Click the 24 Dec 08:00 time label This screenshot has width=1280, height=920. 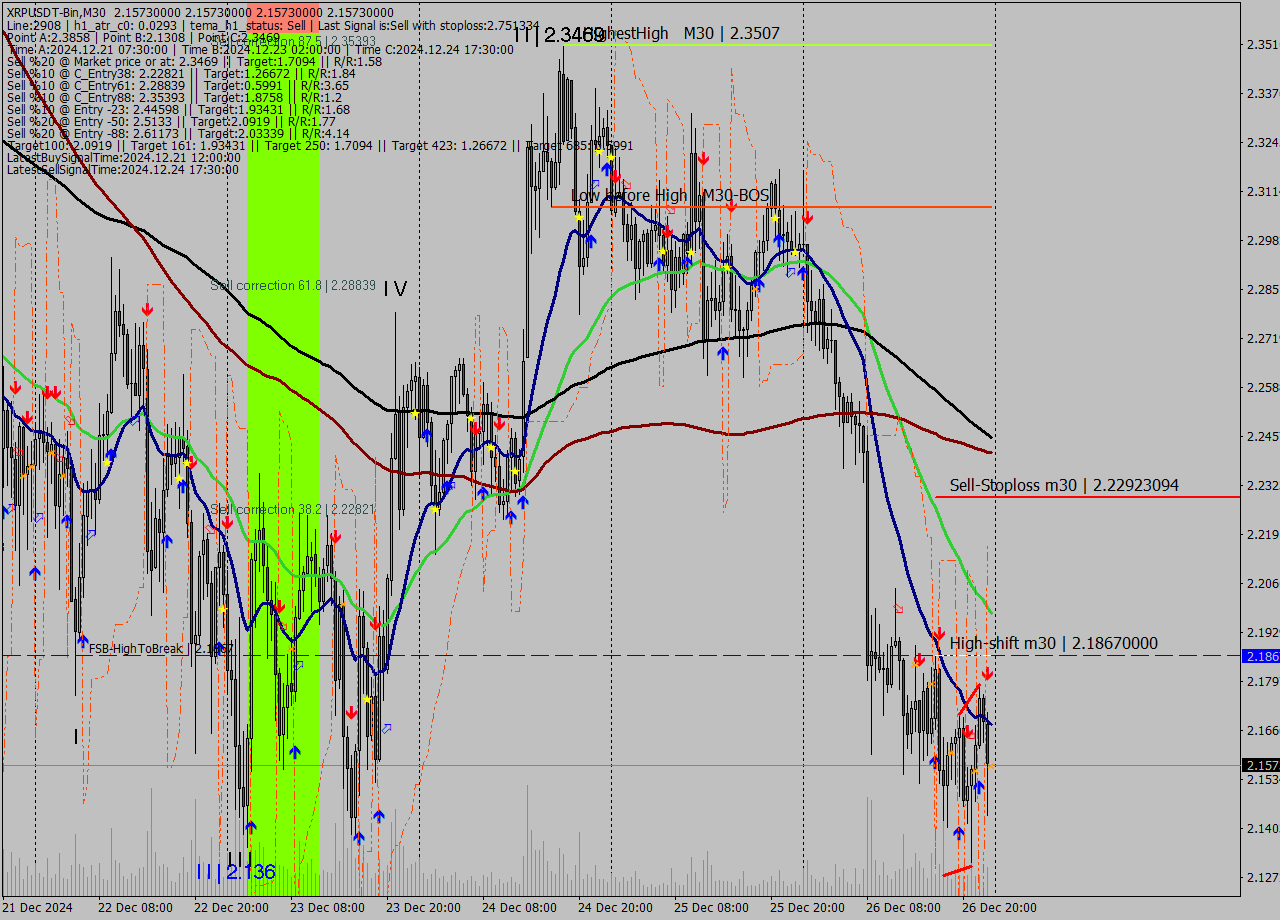(x=520, y=908)
